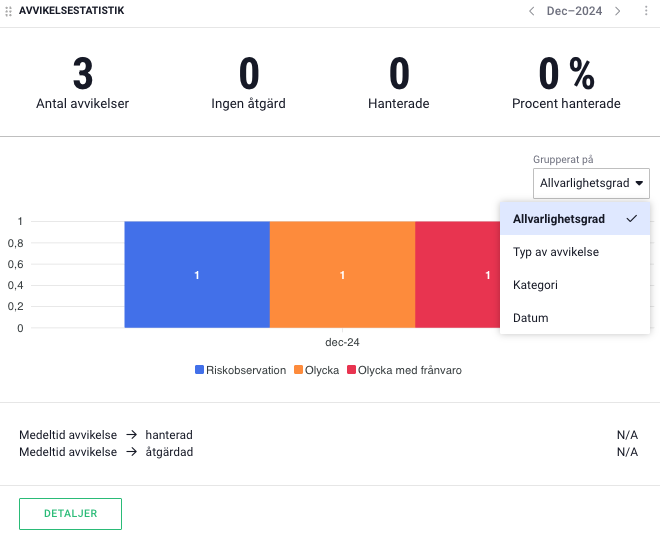The width and height of the screenshot is (660, 540).
Task: Go to next month with right chevron
Action: click(618, 11)
